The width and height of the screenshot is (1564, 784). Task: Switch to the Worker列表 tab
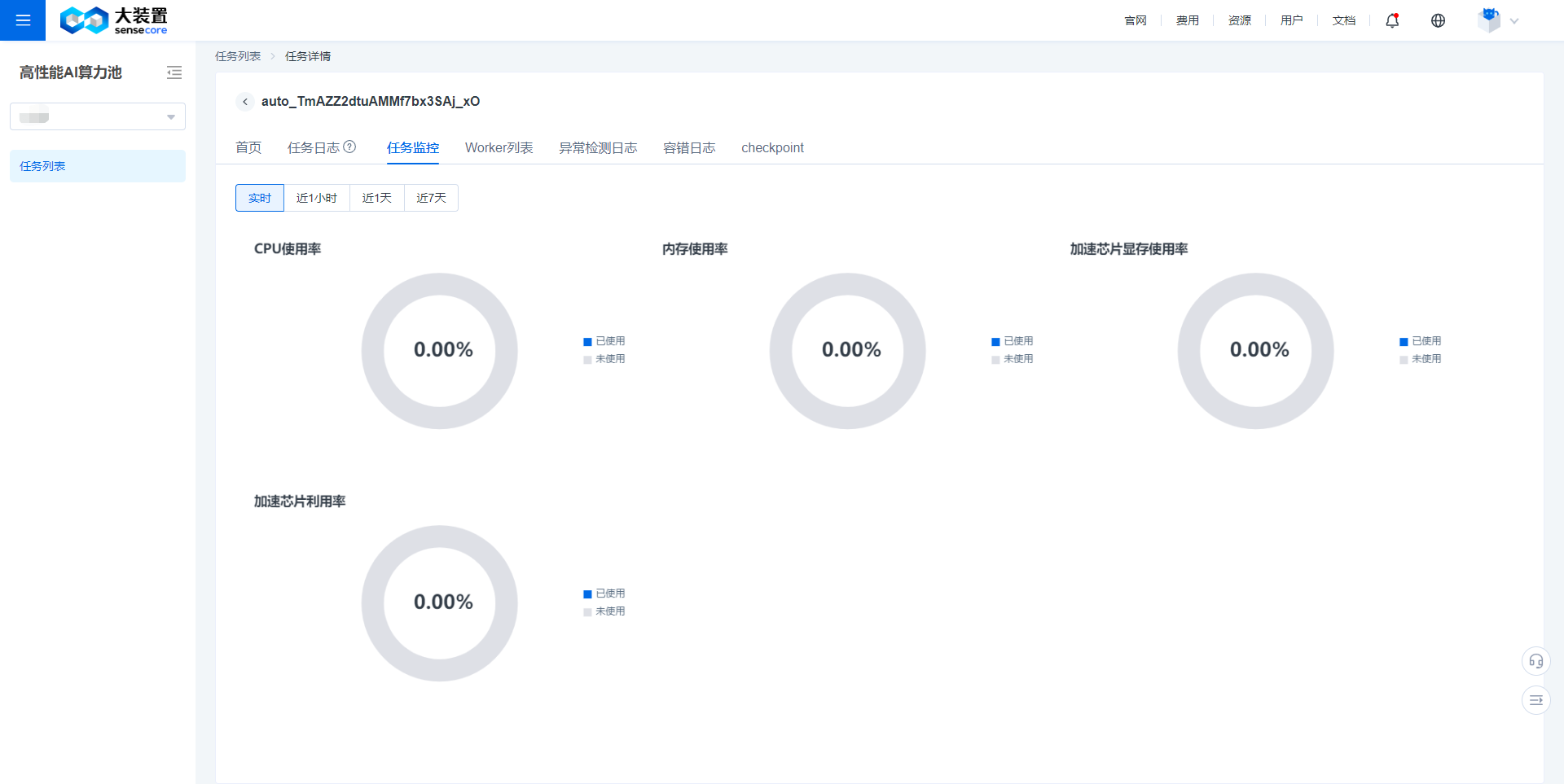click(499, 147)
